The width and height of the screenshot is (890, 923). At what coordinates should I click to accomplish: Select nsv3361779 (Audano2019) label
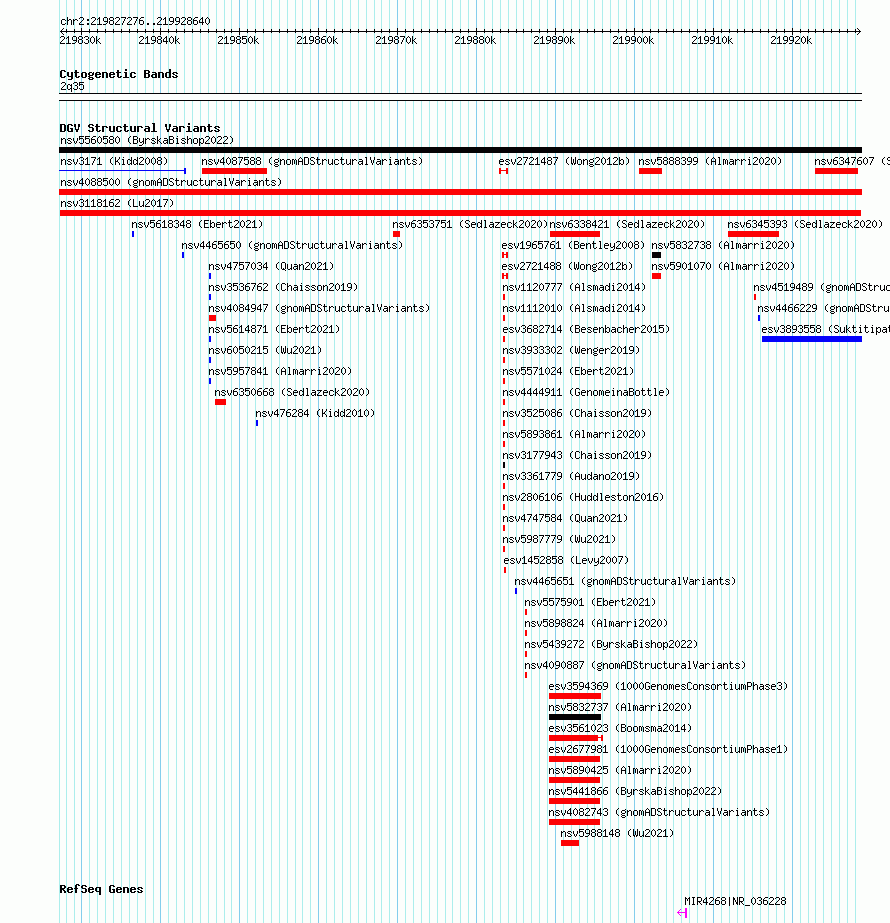571,476
